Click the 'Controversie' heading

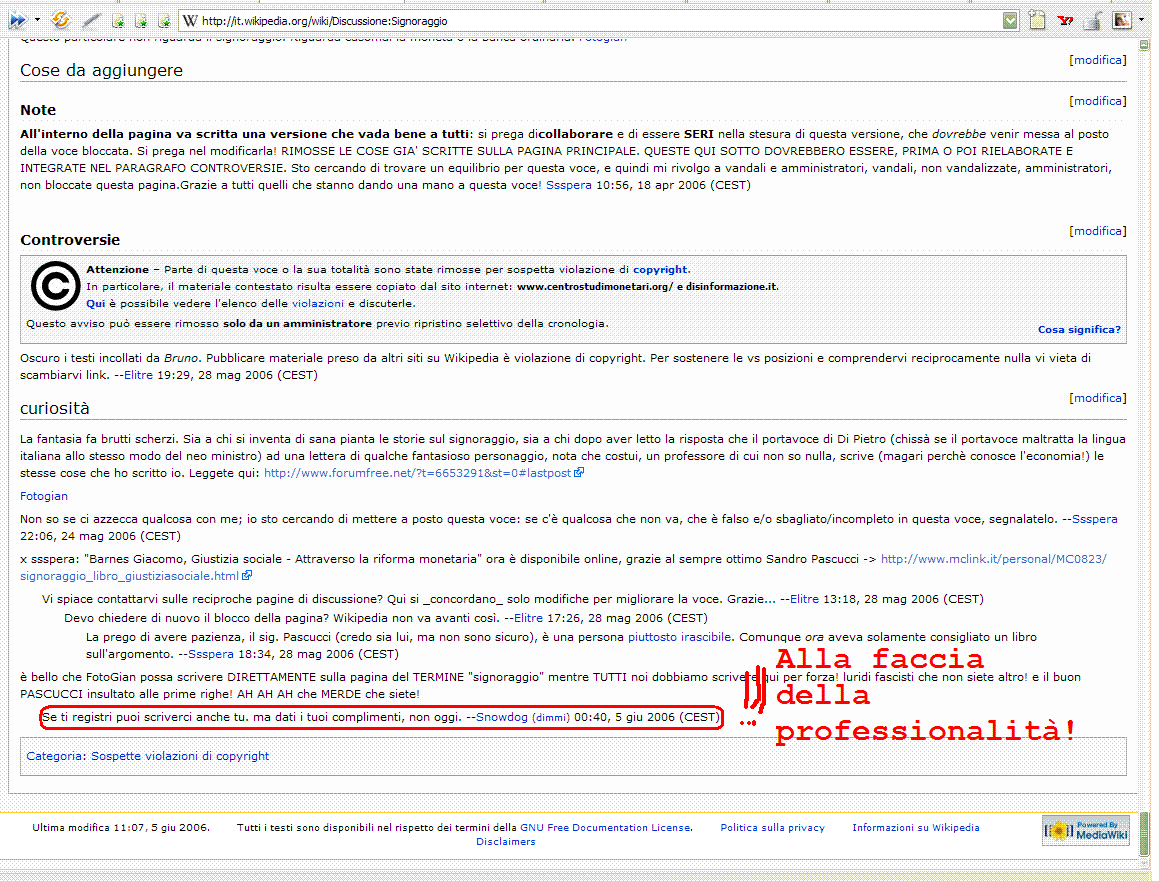tap(70, 240)
